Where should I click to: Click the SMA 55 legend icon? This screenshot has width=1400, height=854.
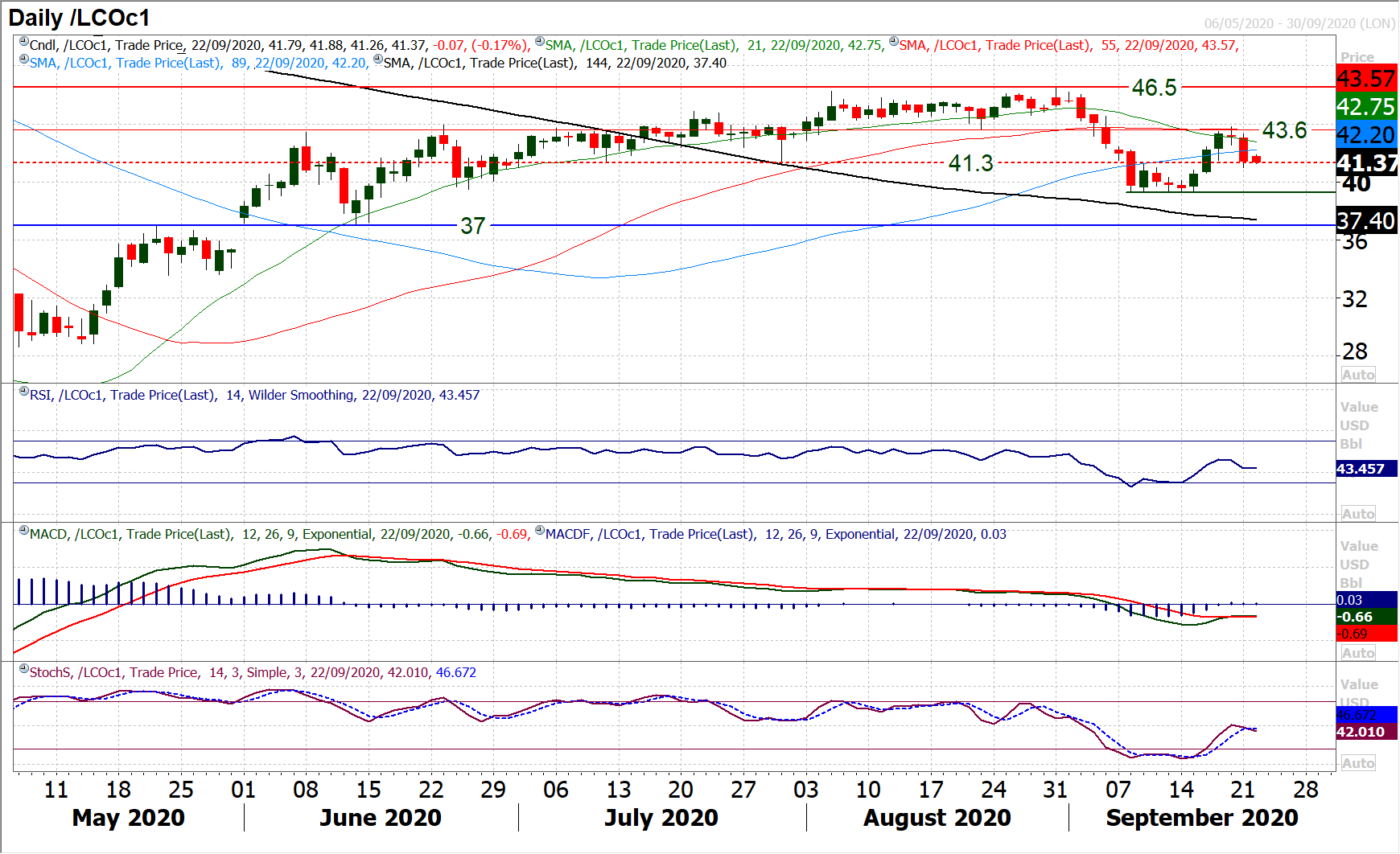pos(893,42)
